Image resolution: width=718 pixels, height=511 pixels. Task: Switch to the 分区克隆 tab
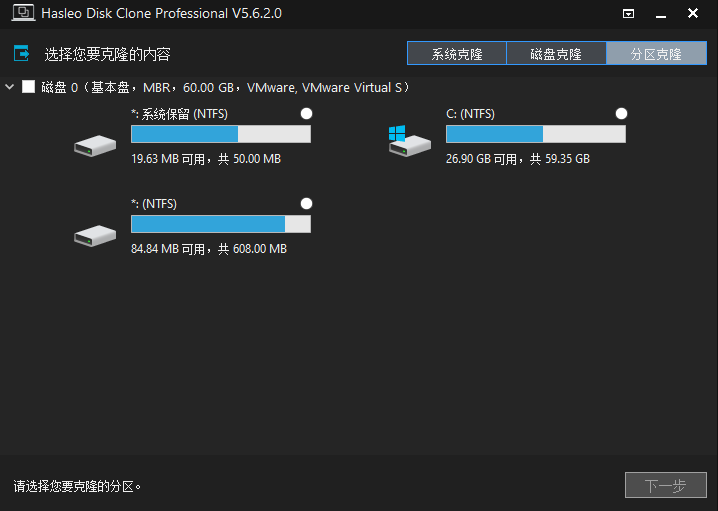click(x=657, y=54)
